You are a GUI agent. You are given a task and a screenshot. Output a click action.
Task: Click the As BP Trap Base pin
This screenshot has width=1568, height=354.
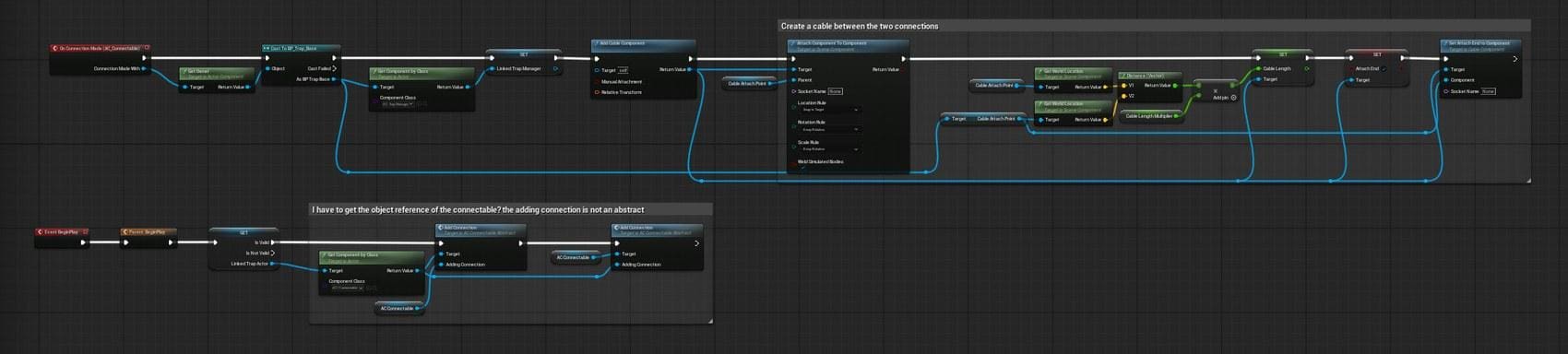(x=334, y=79)
